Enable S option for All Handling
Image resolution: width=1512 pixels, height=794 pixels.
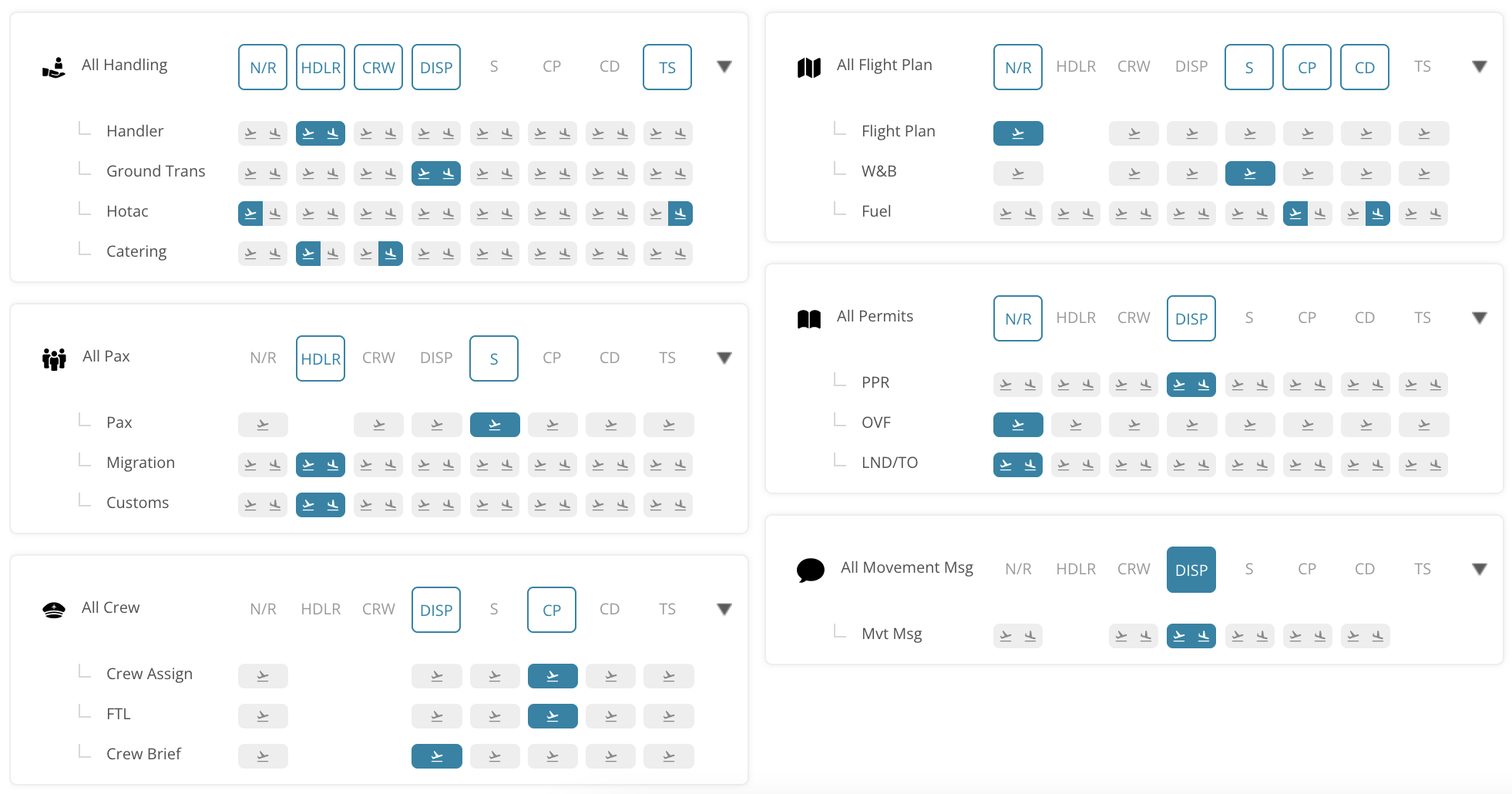(x=494, y=67)
